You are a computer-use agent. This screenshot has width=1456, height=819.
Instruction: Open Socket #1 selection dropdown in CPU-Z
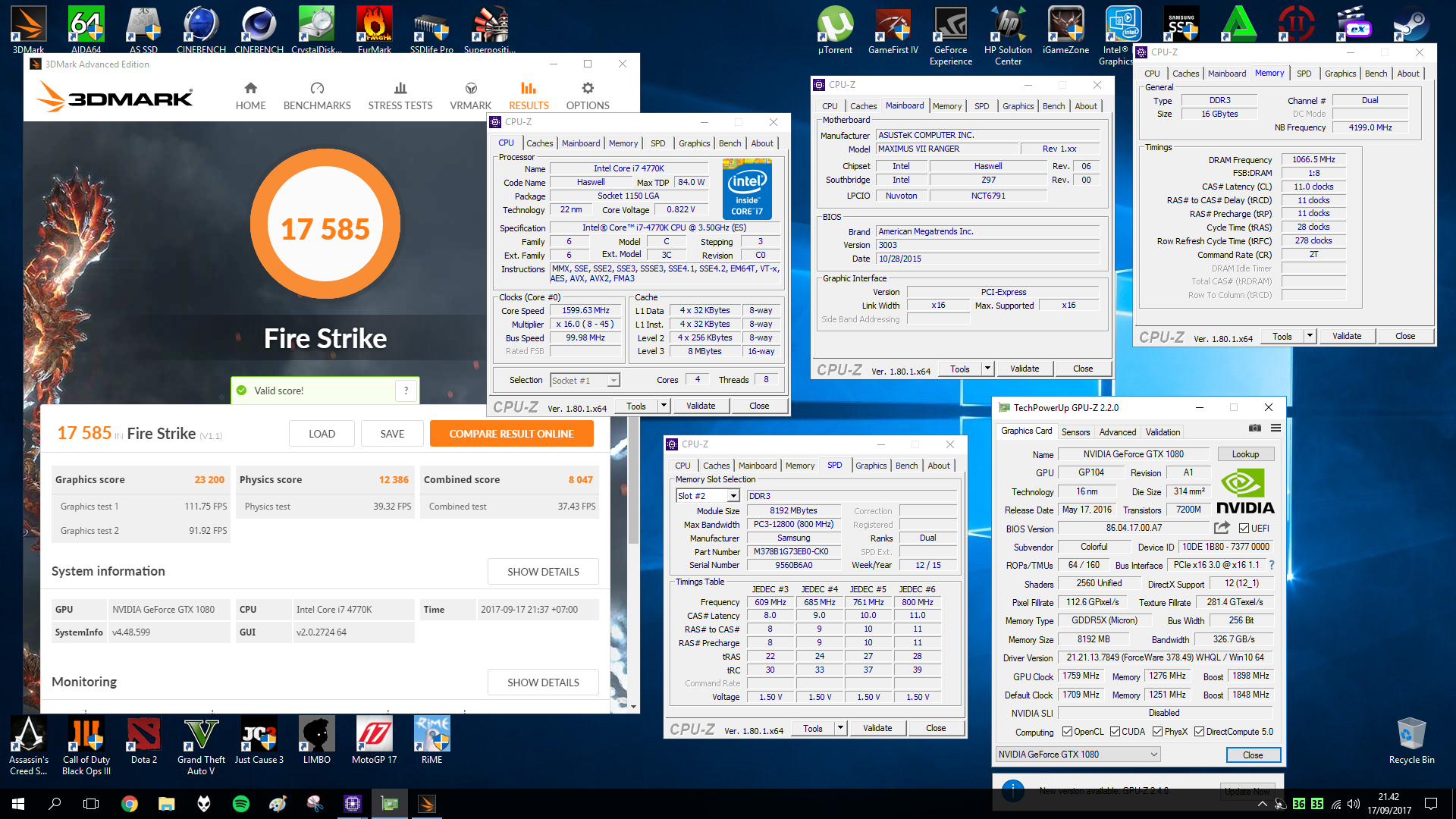point(585,381)
